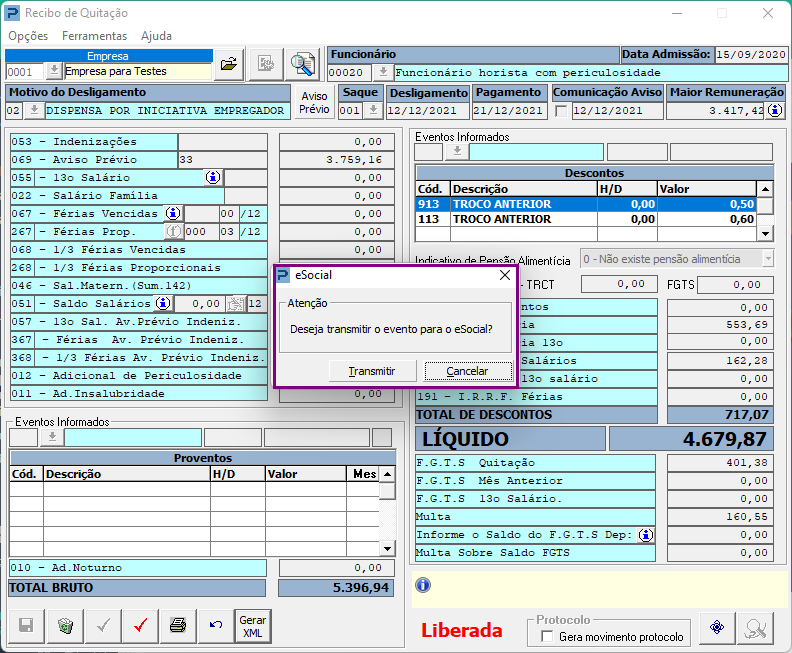Click the Multa value 160,55
Viewport: 792px width, 653px height.
pyautogui.click(x=720, y=517)
